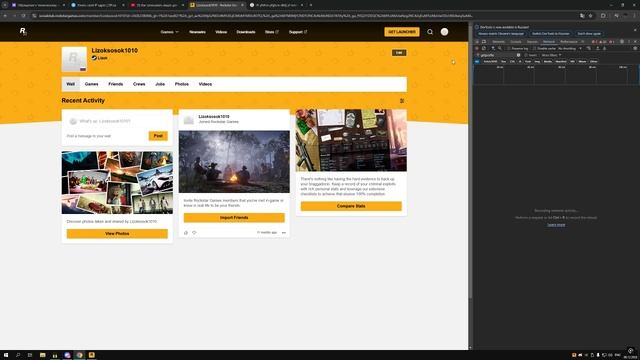Open the campfire image in activity post

pyautogui.click(x=234, y=162)
